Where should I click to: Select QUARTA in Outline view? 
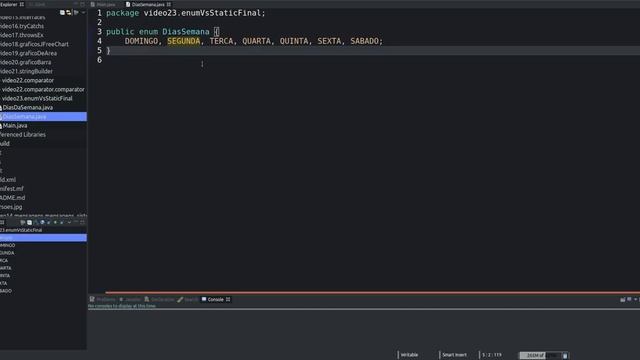[6, 268]
